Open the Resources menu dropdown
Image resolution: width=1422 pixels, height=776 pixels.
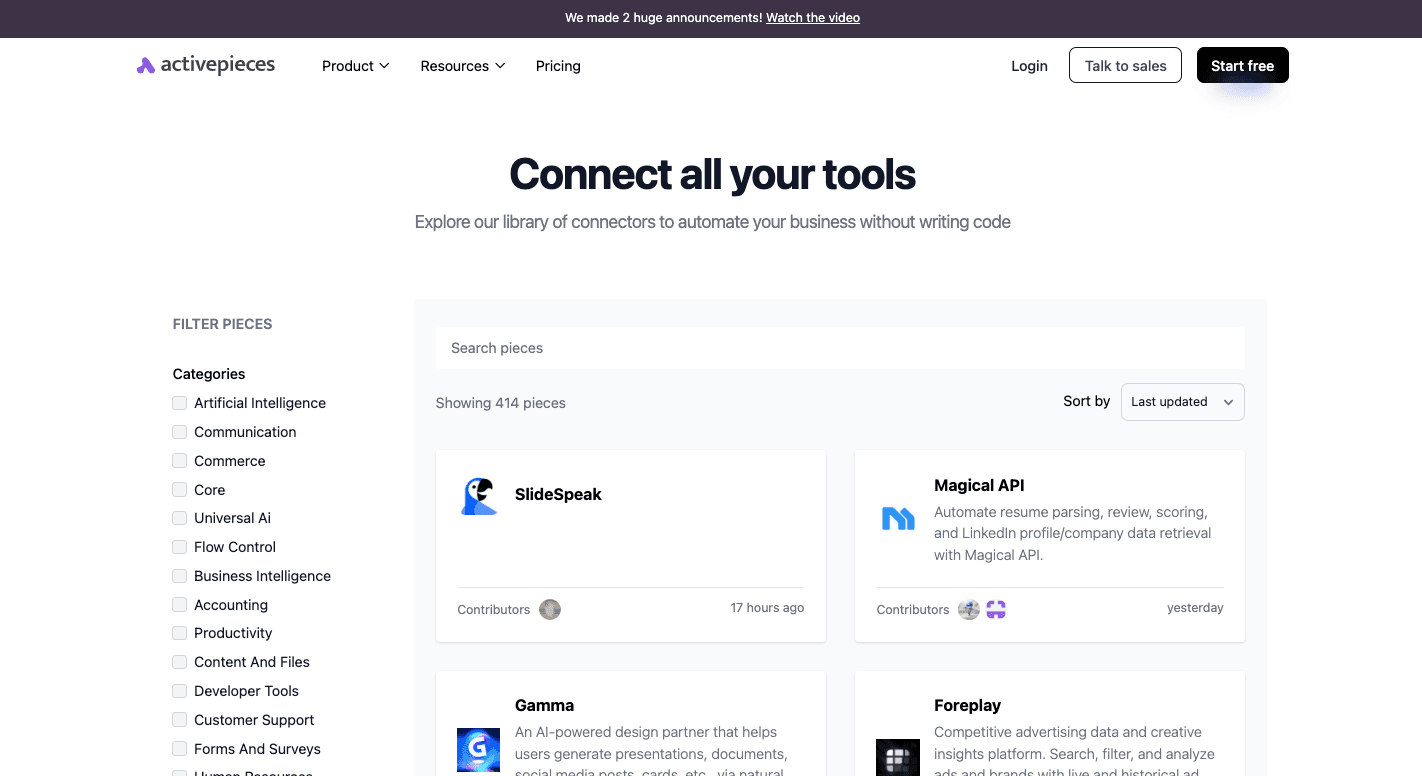coord(463,66)
